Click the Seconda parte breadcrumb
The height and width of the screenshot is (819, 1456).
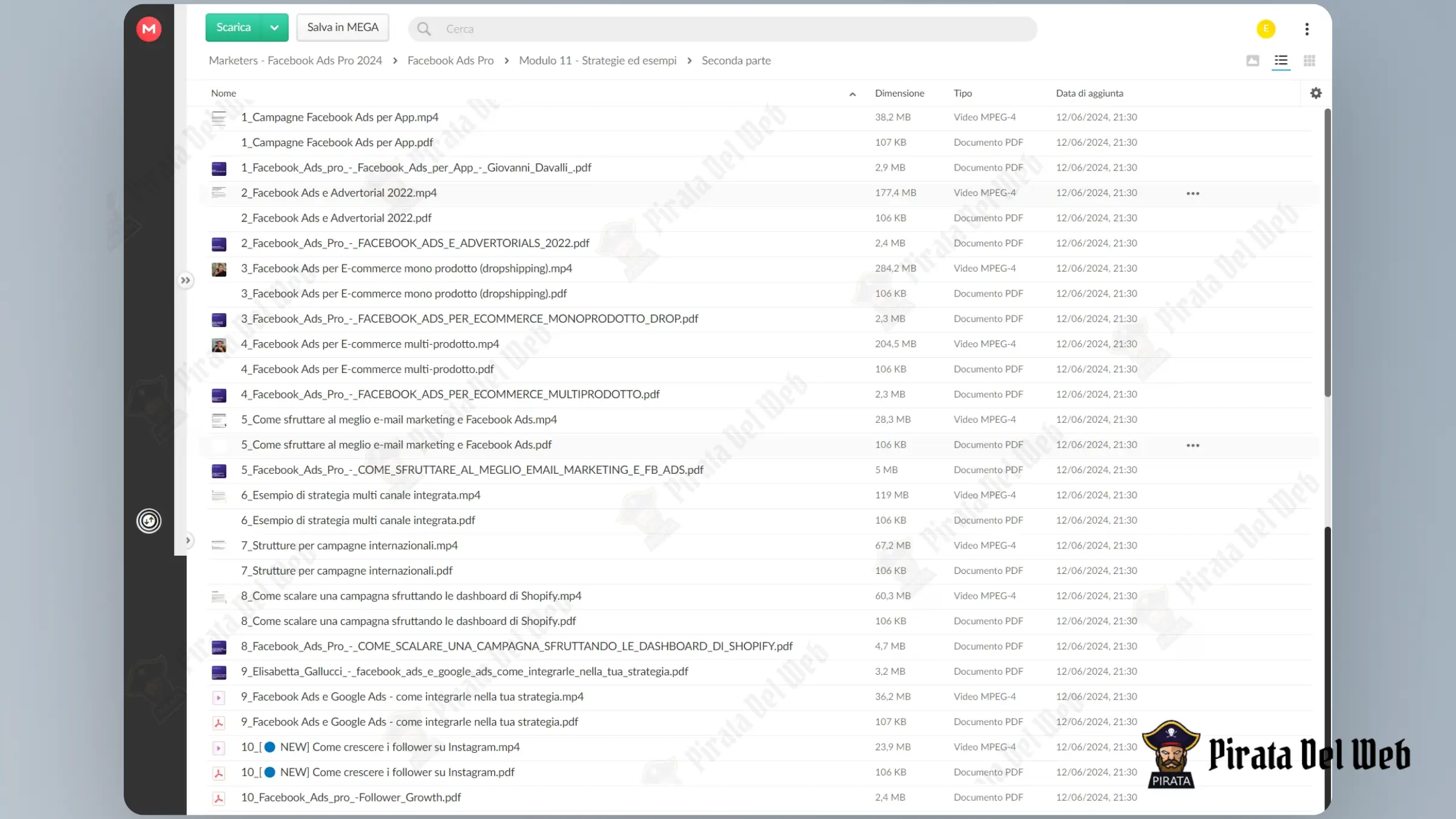736,61
